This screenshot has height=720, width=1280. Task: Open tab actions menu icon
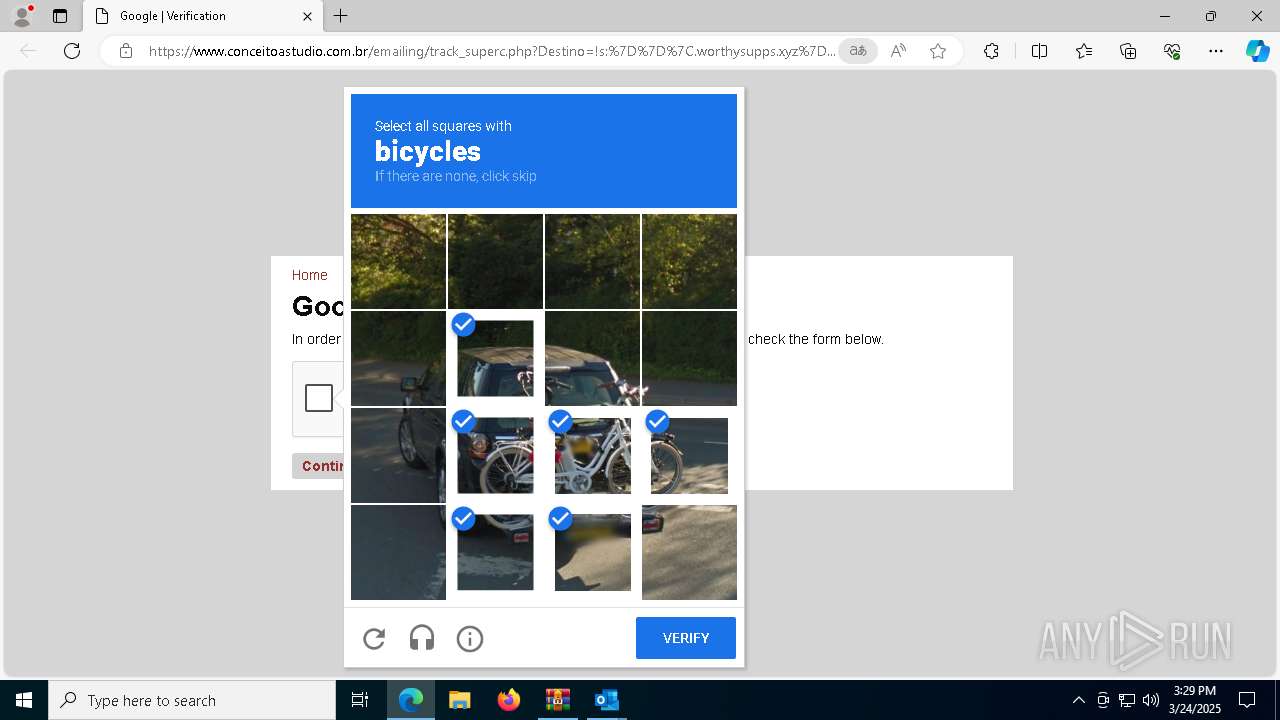60,16
